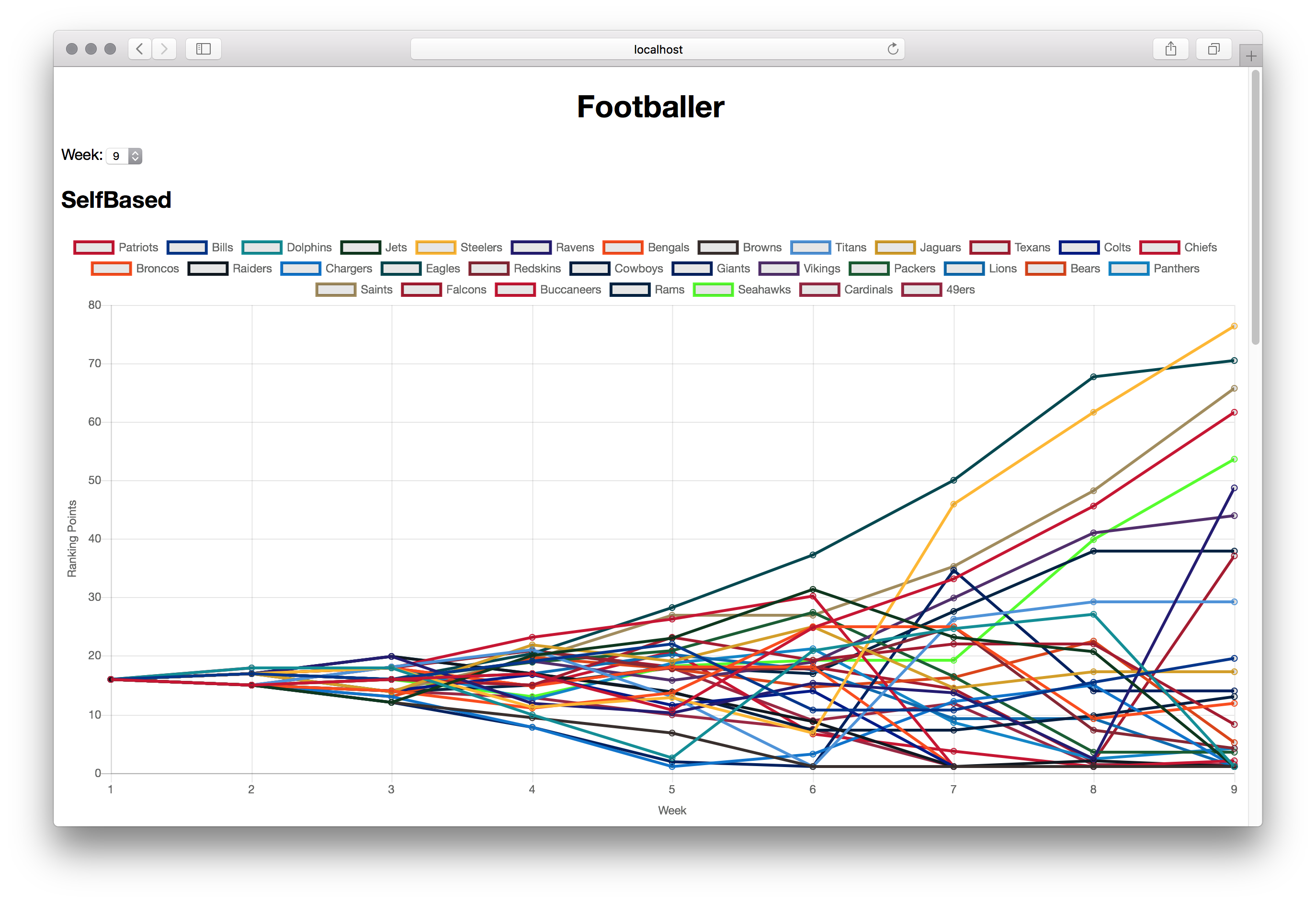Viewport: 1316px width, 903px height.
Task: Click the page vertical scrollbar
Action: coord(1255,206)
